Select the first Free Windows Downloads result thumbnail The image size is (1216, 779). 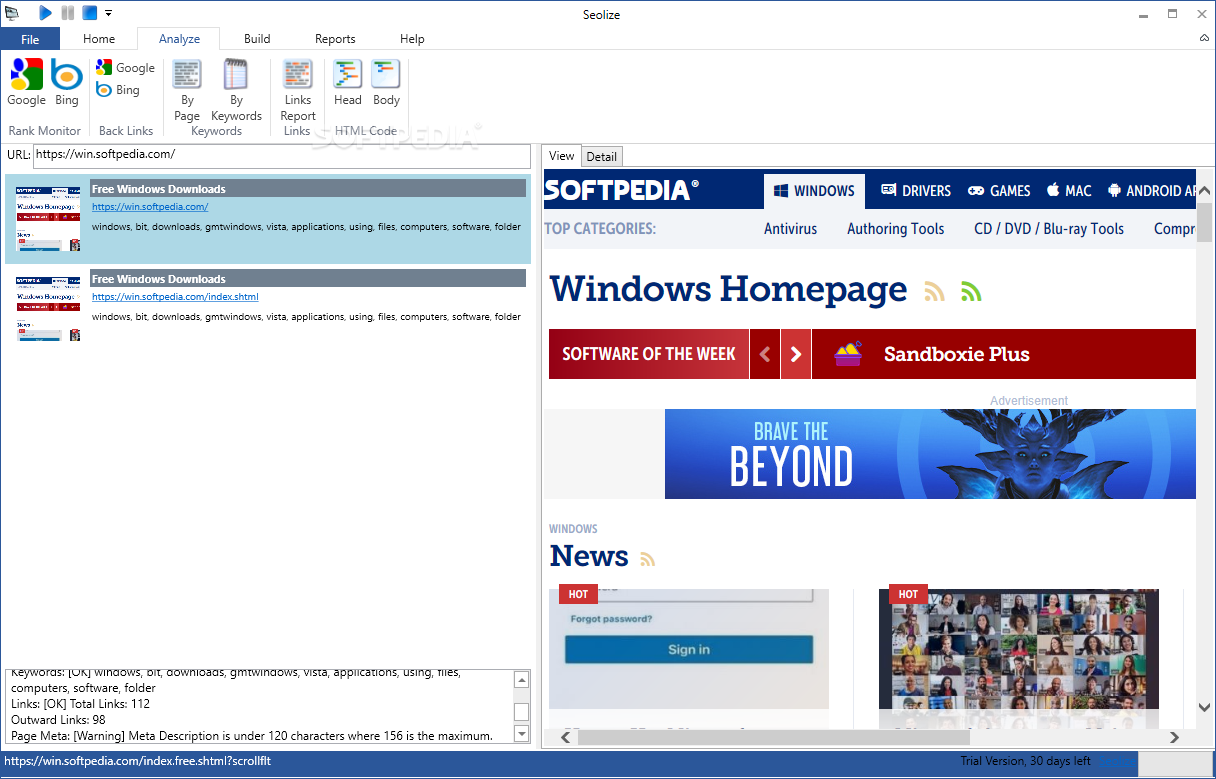pos(48,217)
